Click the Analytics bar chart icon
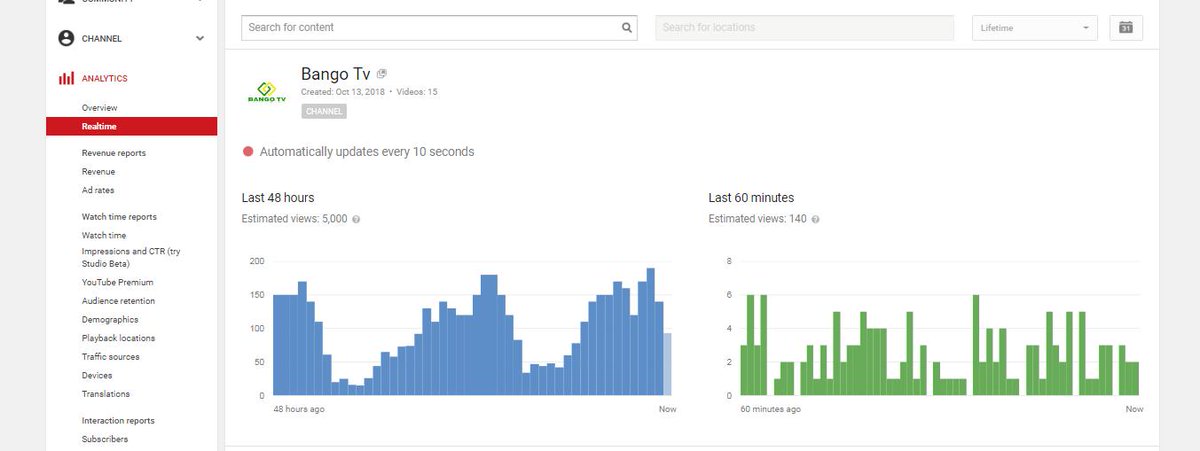 pos(66,78)
